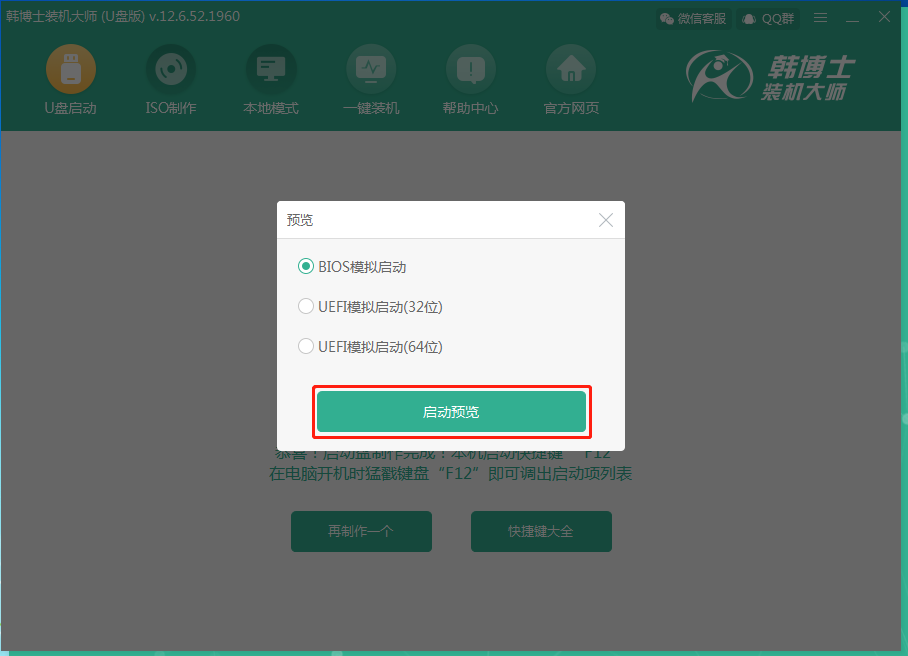This screenshot has width=908, height=656.
Task: Minimize the application window
Action: click(852, 17)
